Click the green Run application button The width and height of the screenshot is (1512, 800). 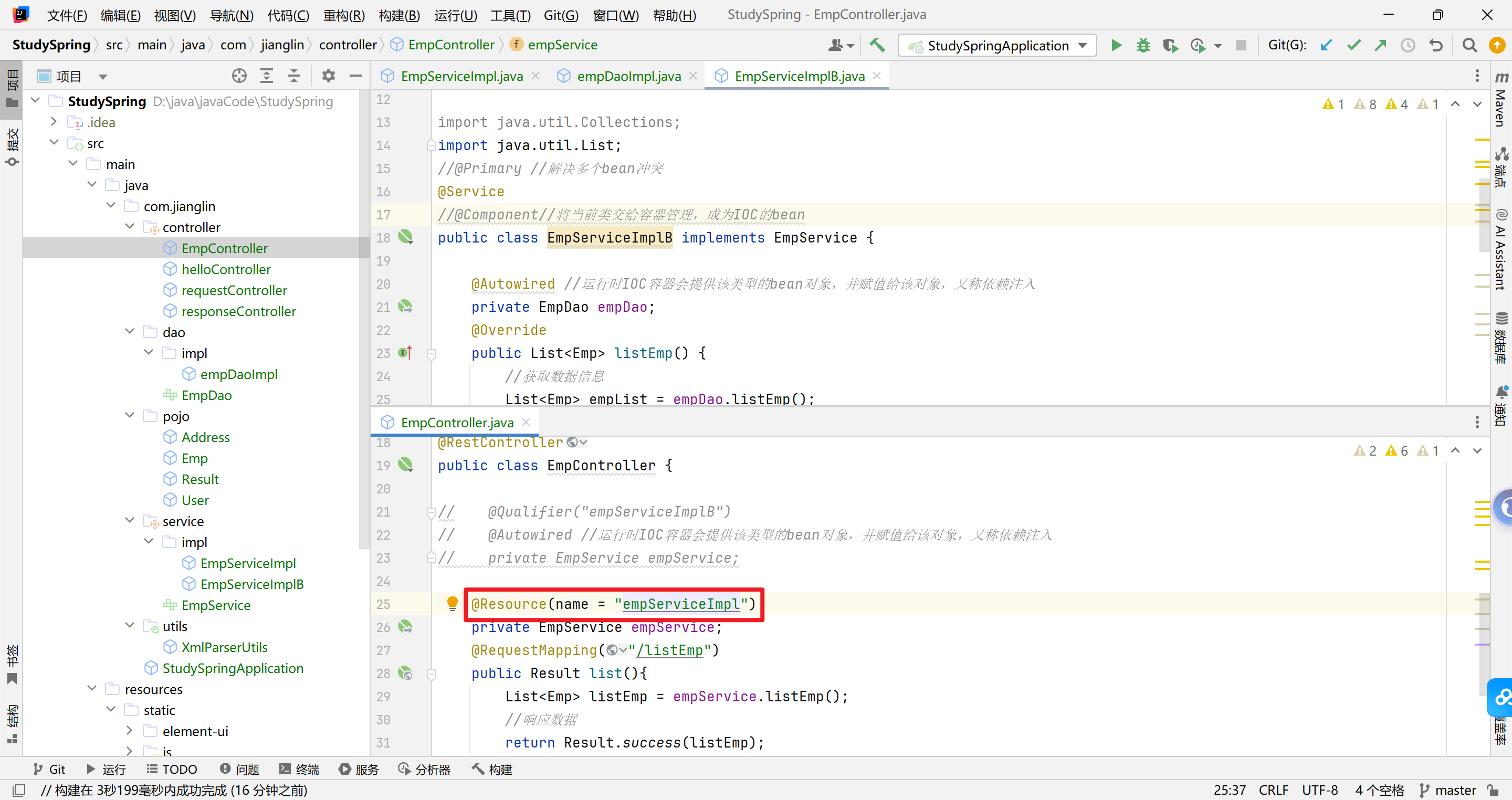1116,45
